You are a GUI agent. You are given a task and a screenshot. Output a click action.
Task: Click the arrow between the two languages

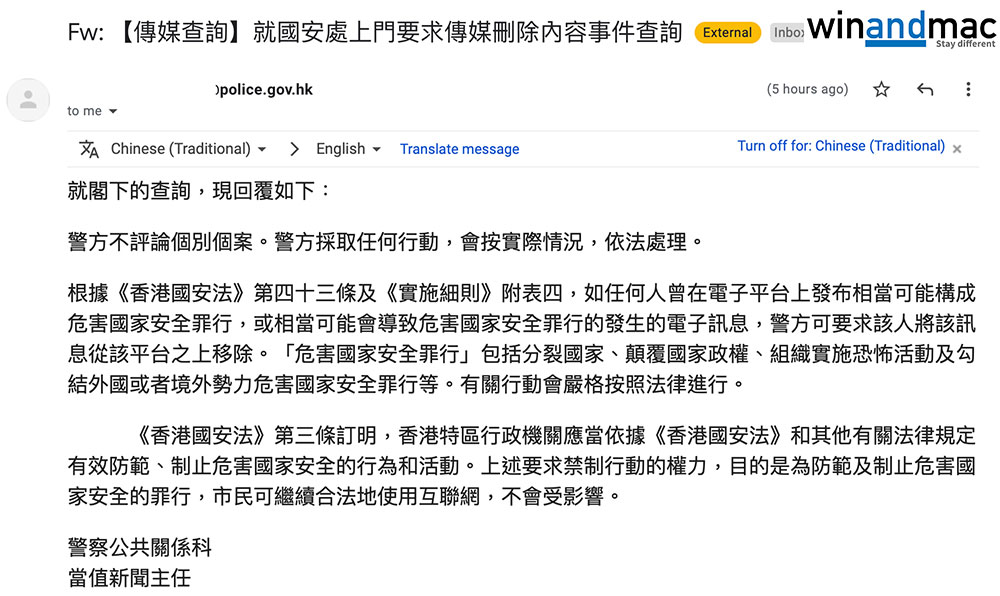pos(294,149)
